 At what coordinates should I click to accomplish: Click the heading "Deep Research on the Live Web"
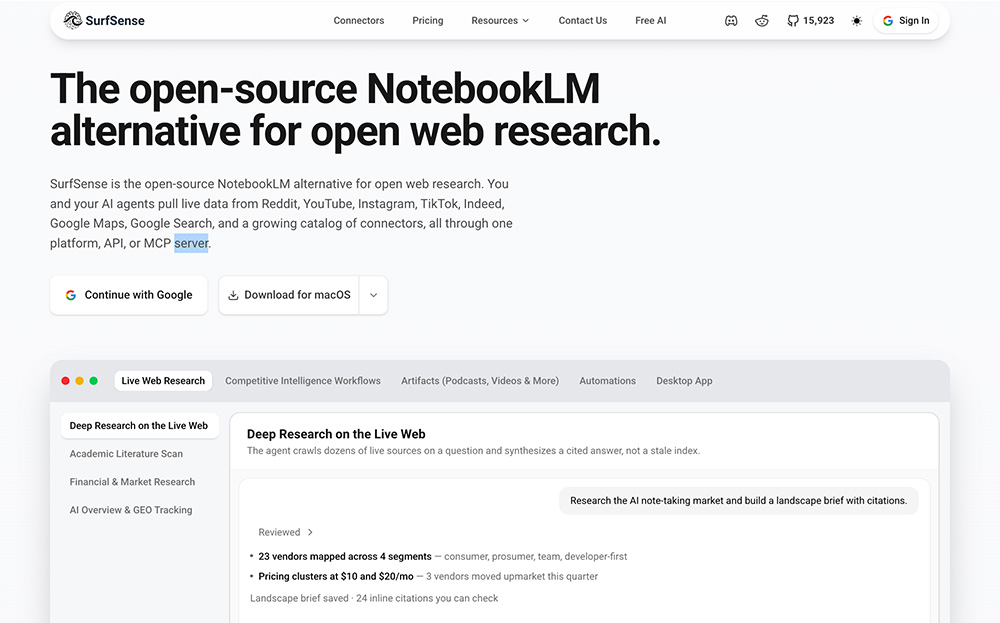click(x=336, y=434)
